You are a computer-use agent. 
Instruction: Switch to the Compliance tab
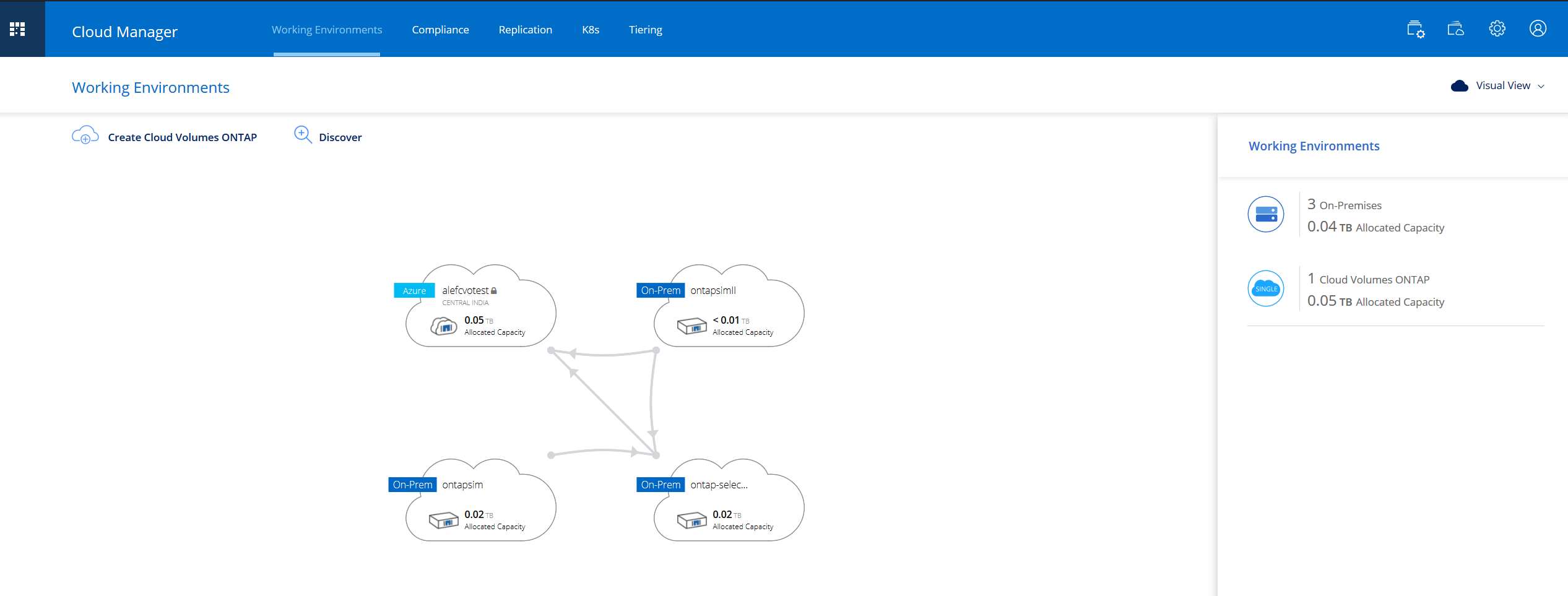point(440,30)
